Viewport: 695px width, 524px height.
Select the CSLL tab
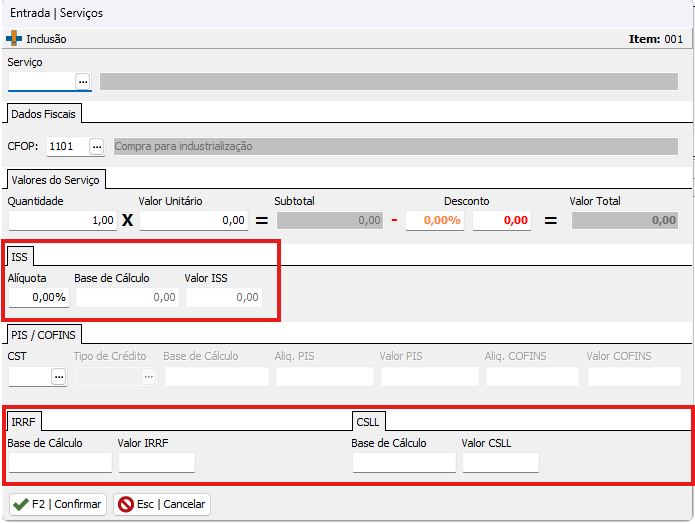pos(370,421)
